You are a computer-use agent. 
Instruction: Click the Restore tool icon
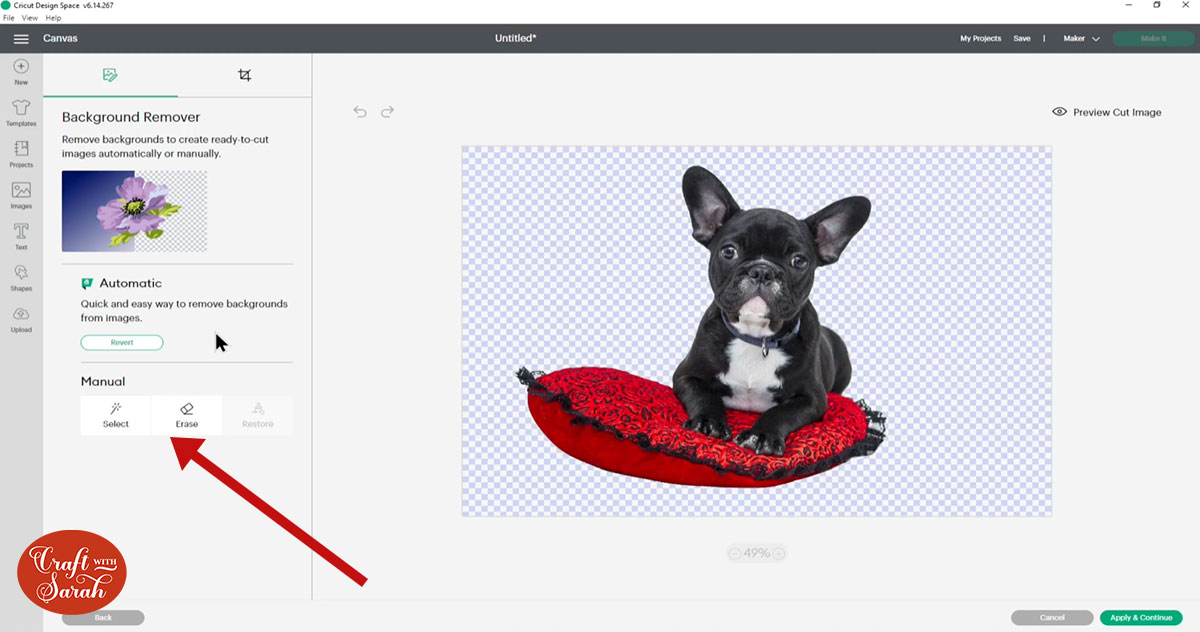[x=257, y=410]
